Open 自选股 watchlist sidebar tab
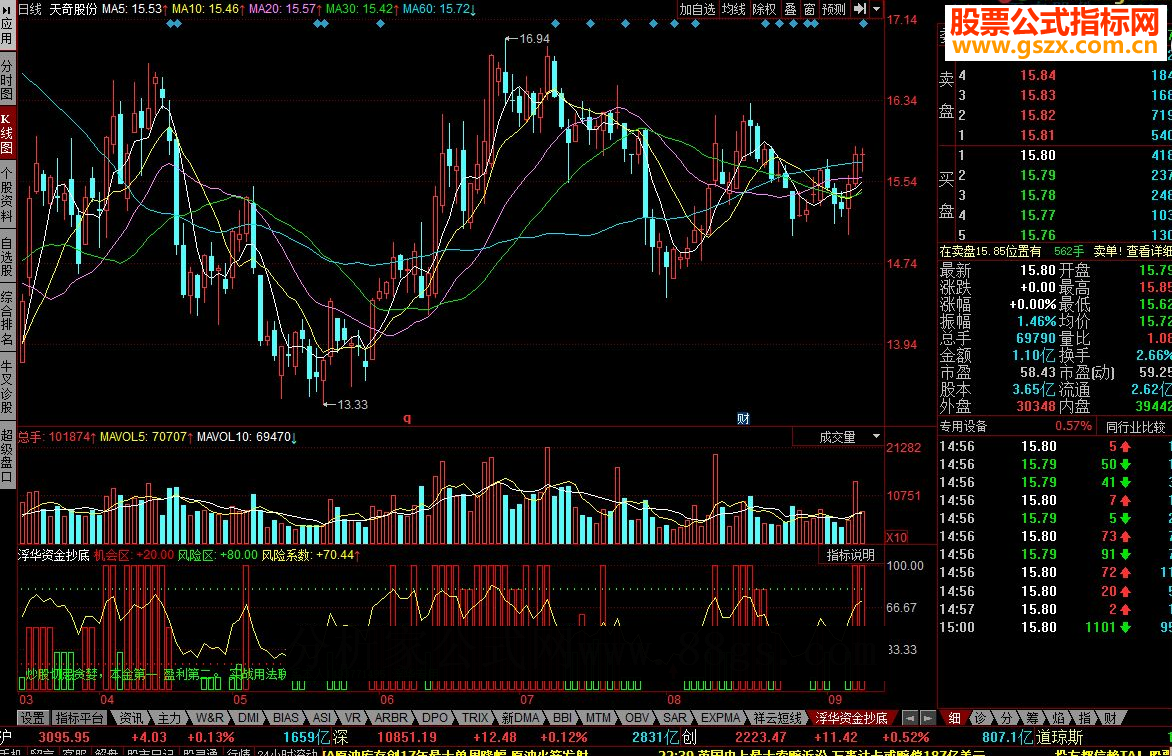This screenshot has width=1172, height=756. (7, 257)
